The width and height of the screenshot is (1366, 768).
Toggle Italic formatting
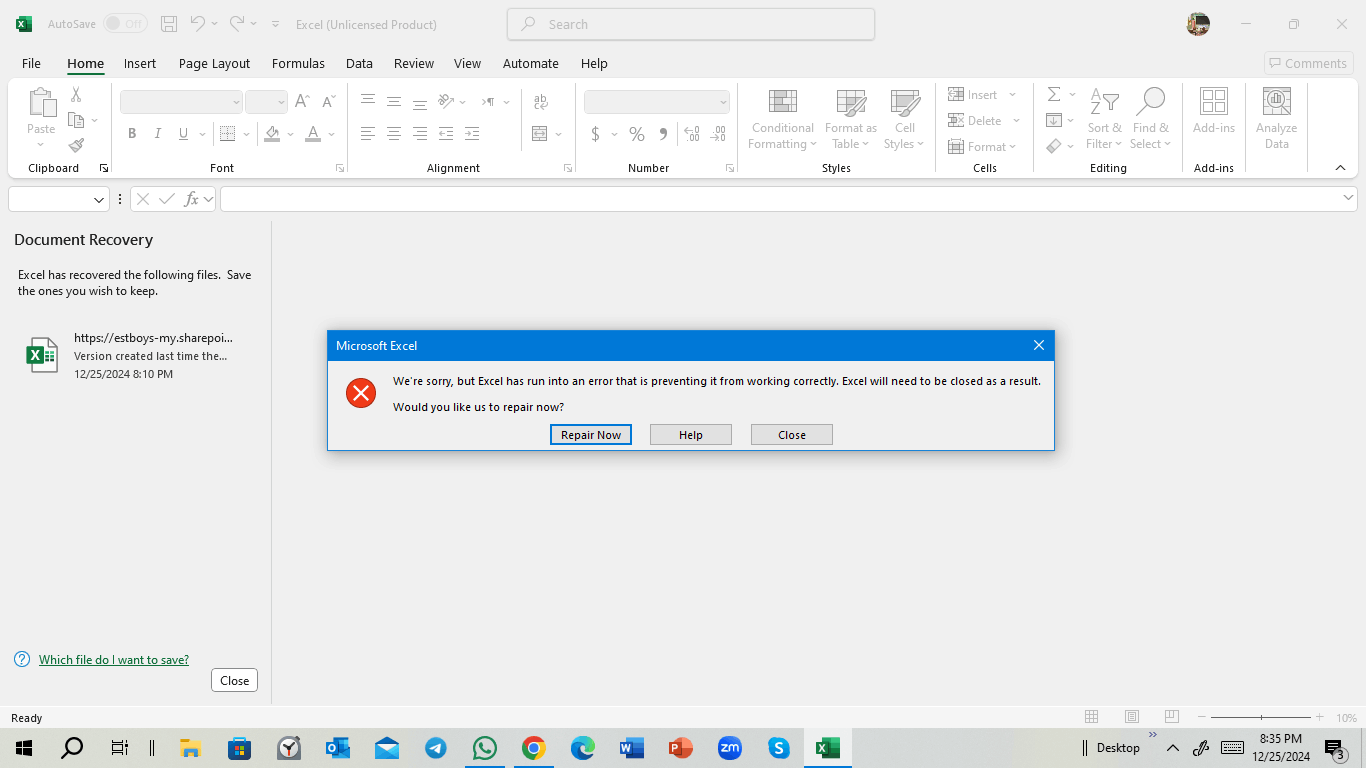point(157,134)
